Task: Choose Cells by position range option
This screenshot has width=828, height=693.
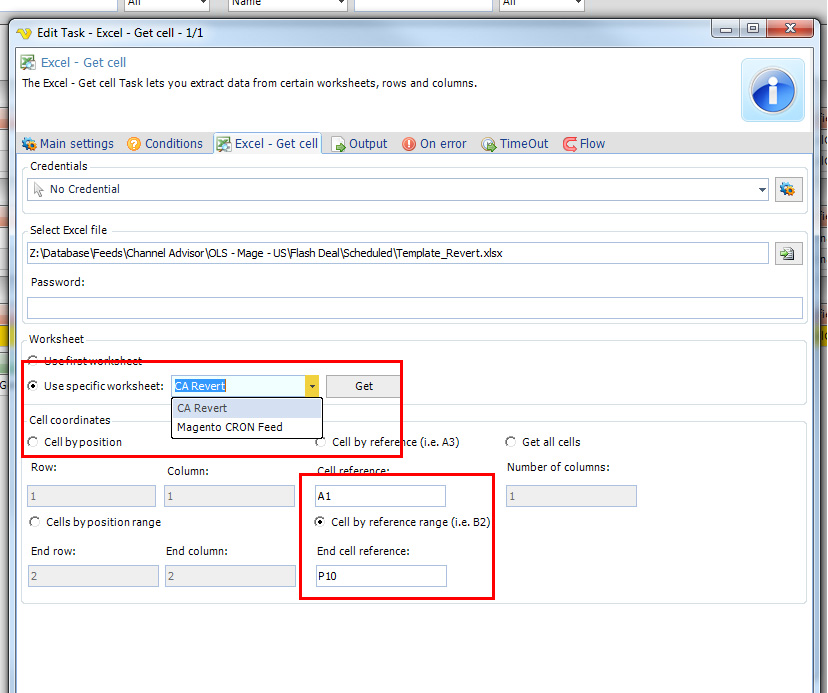Action: point(36,522)
